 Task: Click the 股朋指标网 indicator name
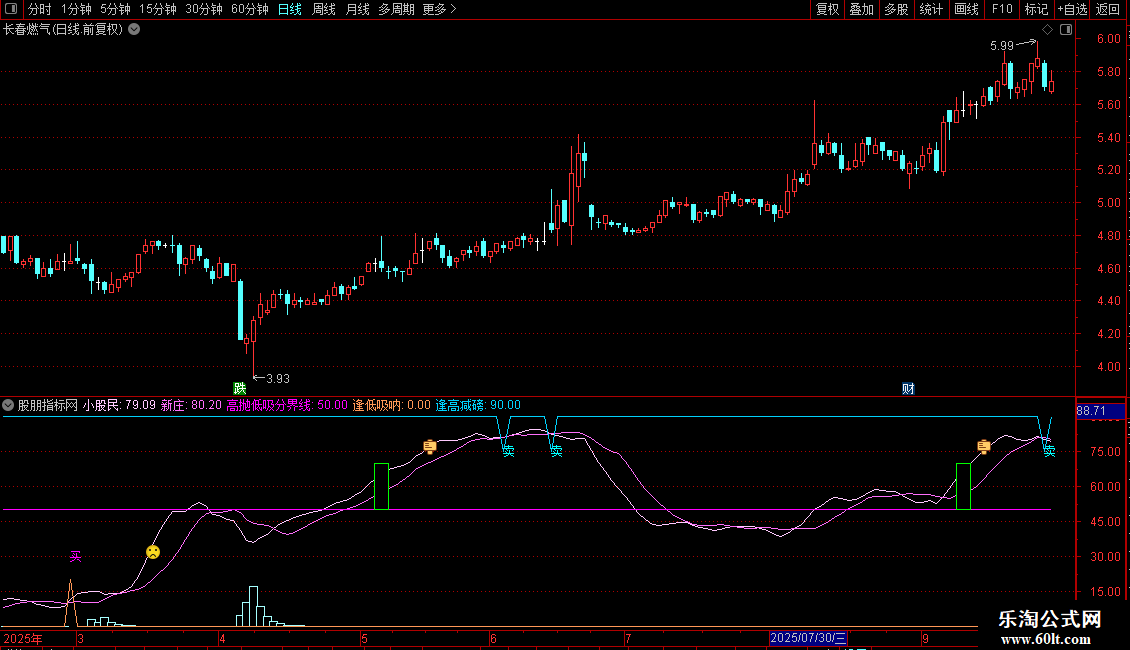tap(48, 406)
